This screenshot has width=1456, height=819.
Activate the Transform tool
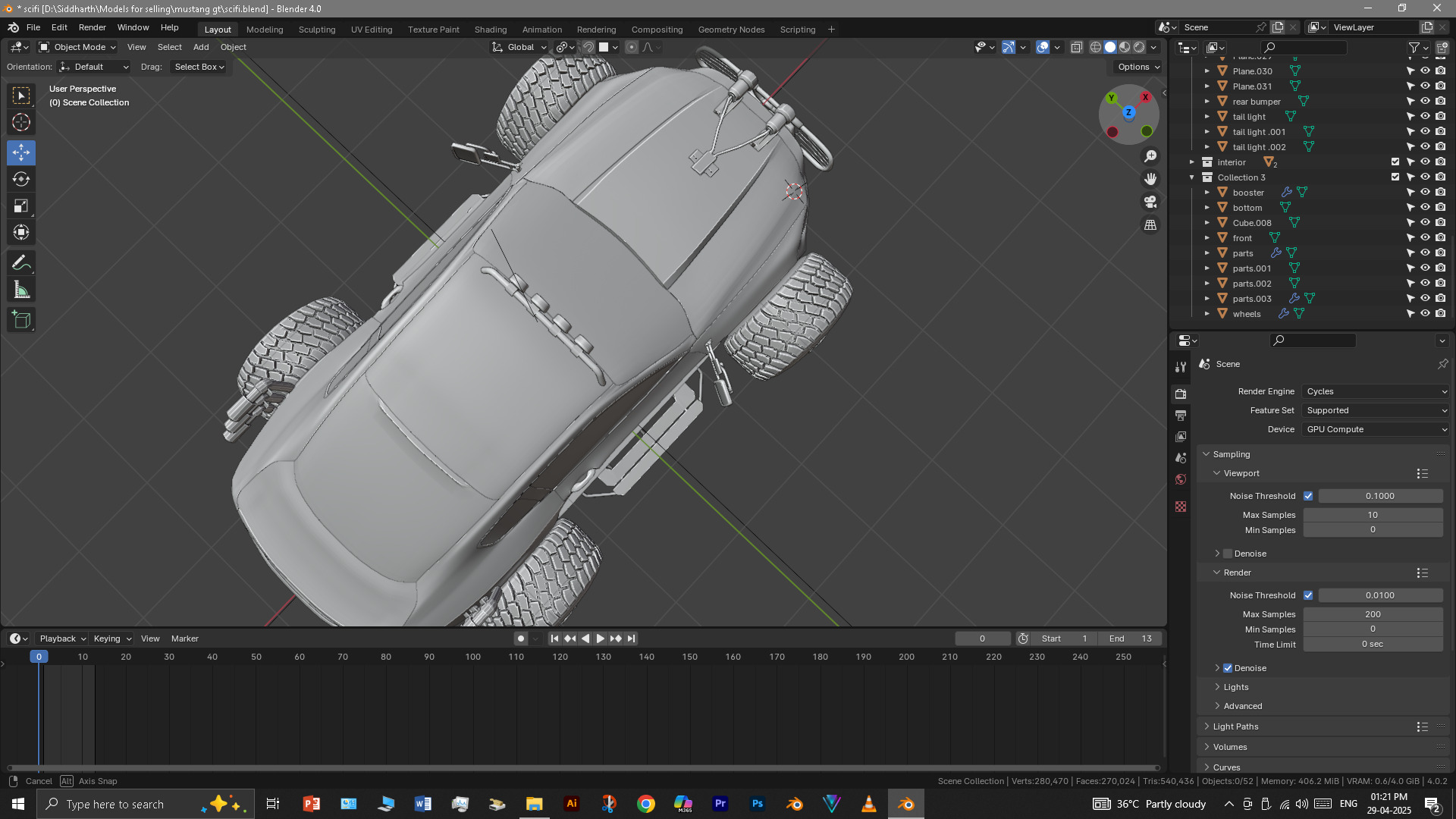tap(21, 232)
